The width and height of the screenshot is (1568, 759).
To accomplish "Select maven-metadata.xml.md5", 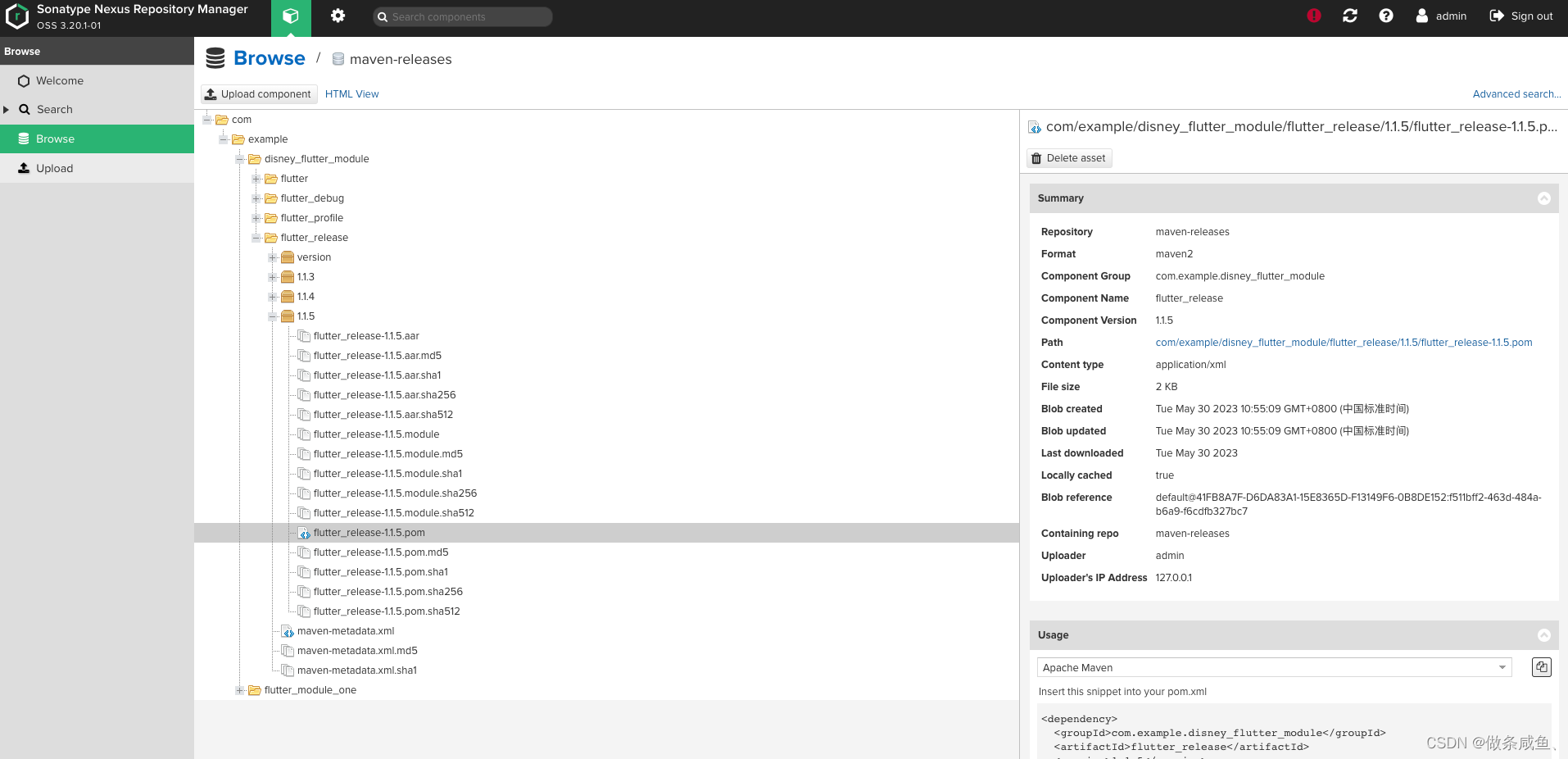I will tap(357, 651).
